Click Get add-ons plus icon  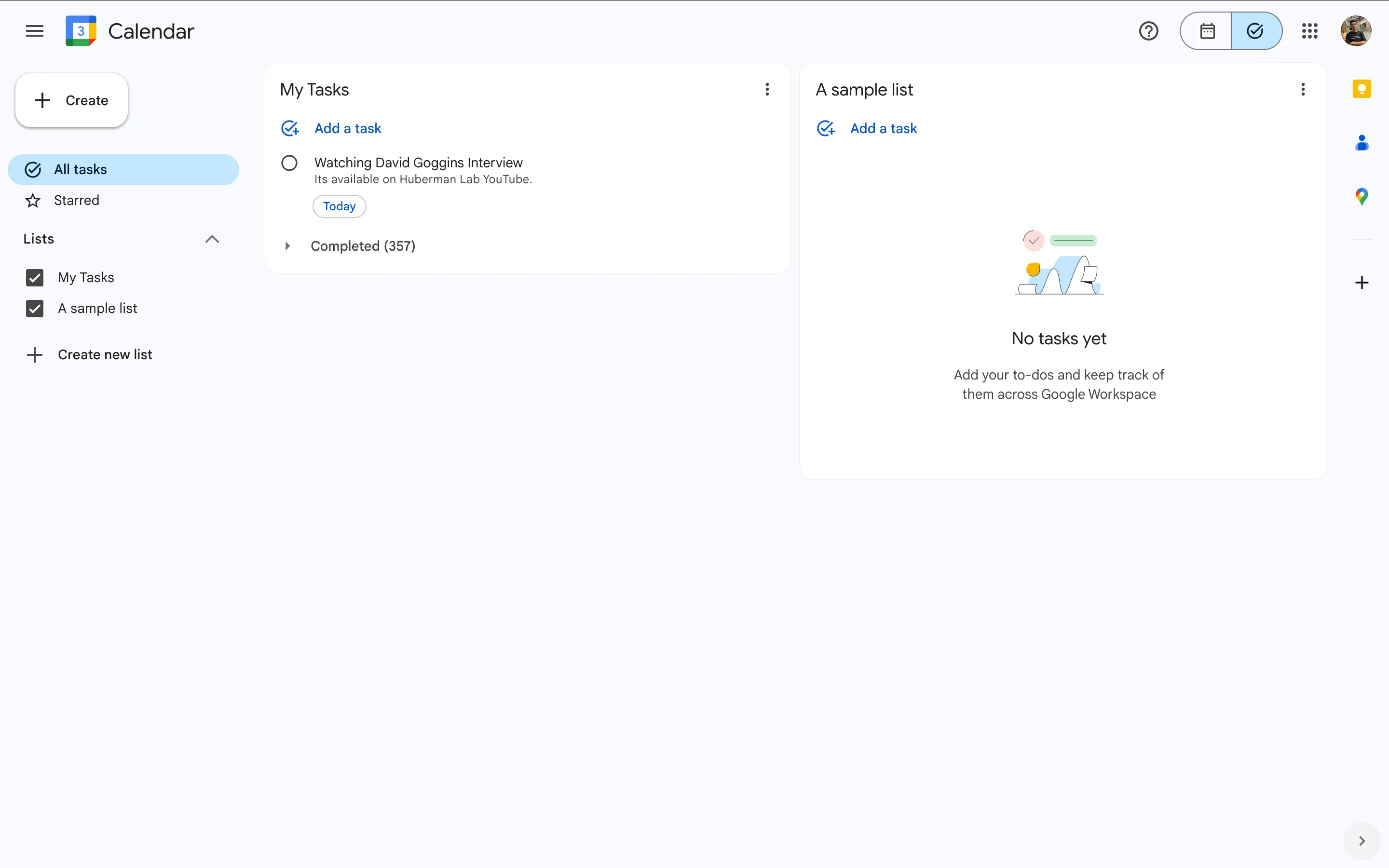[1362, 283]
